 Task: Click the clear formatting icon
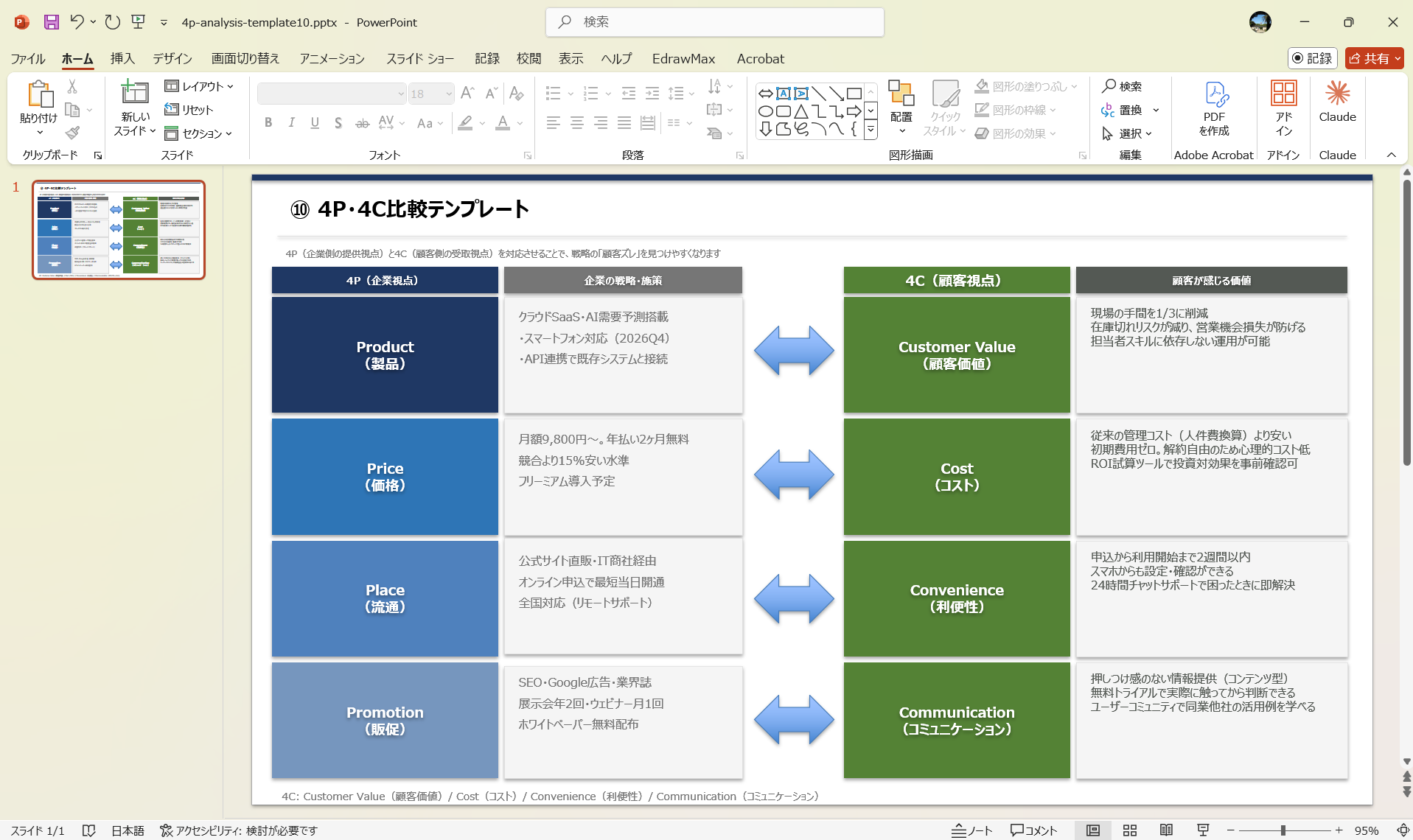pos(517,94)
